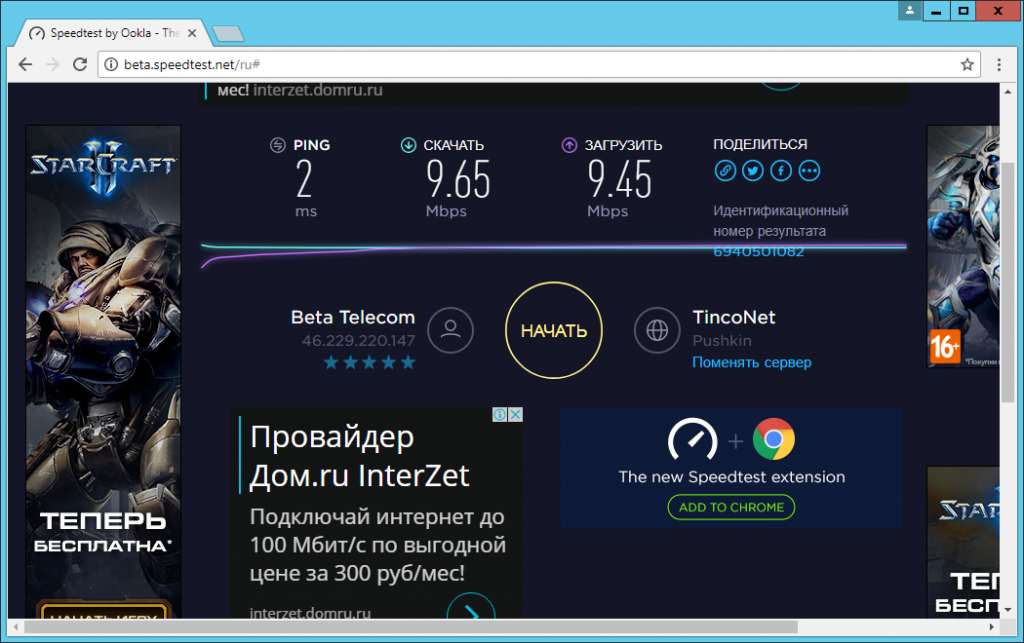Start test with НАЧАТЬ button
Viewport: 1024px width, 643px height.
554,330
